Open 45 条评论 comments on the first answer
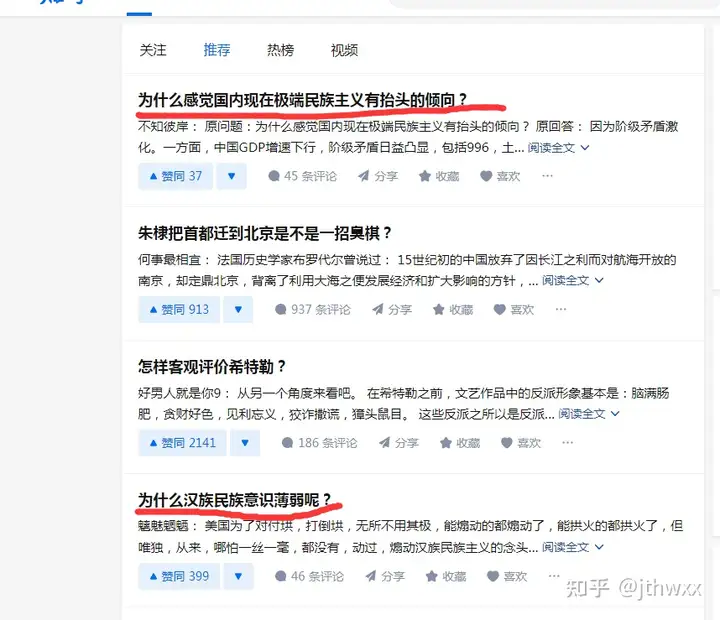 tap(303, 176)
